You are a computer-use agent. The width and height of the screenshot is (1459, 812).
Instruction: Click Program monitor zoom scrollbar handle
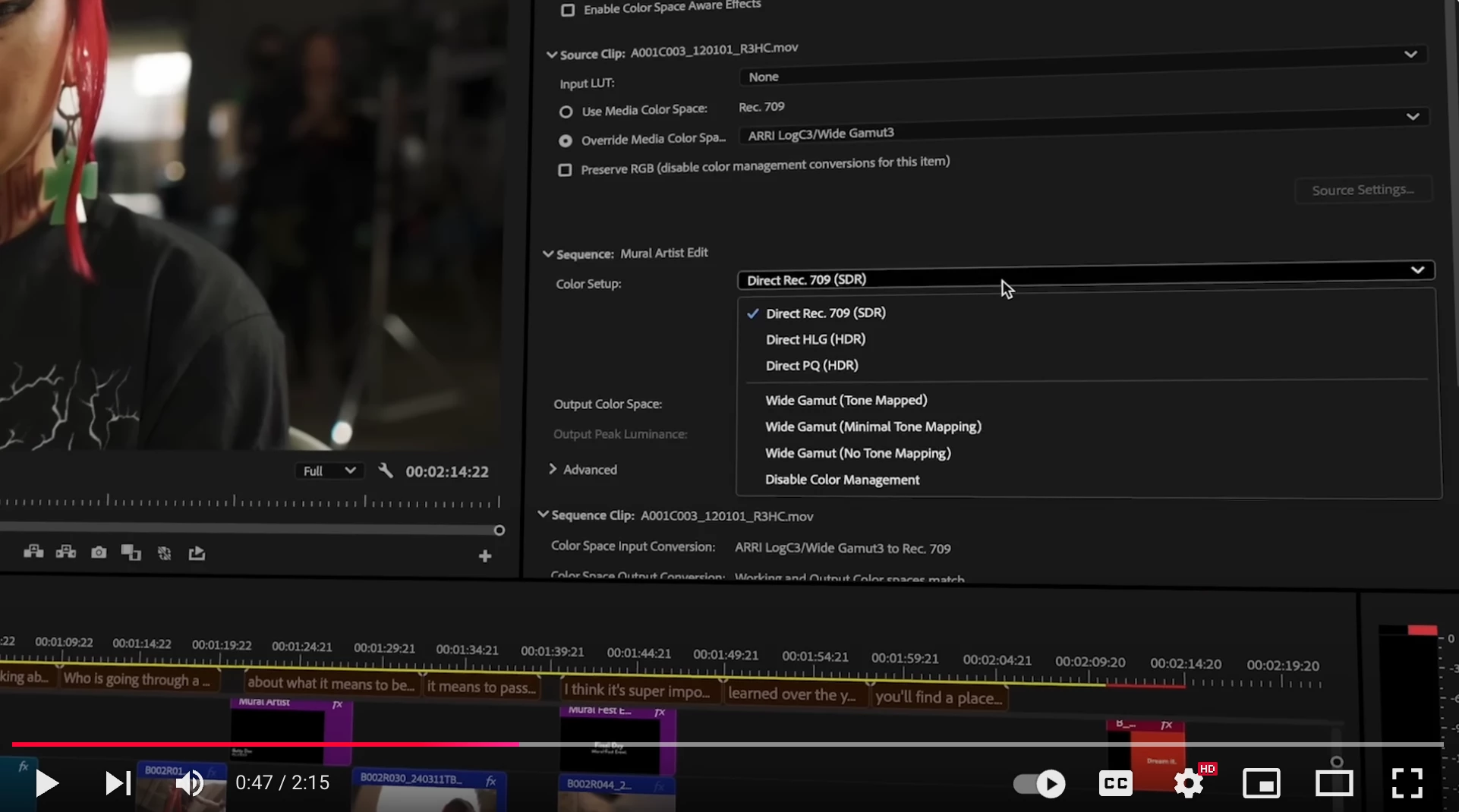499,530
